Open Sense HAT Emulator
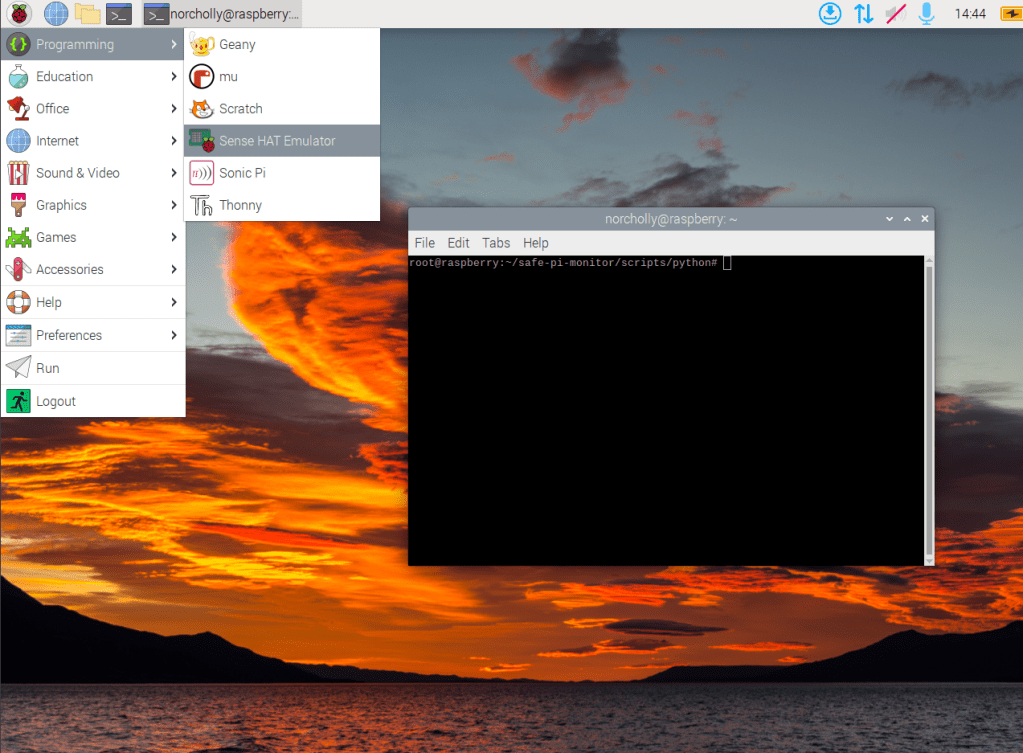 tap(277, 141)
